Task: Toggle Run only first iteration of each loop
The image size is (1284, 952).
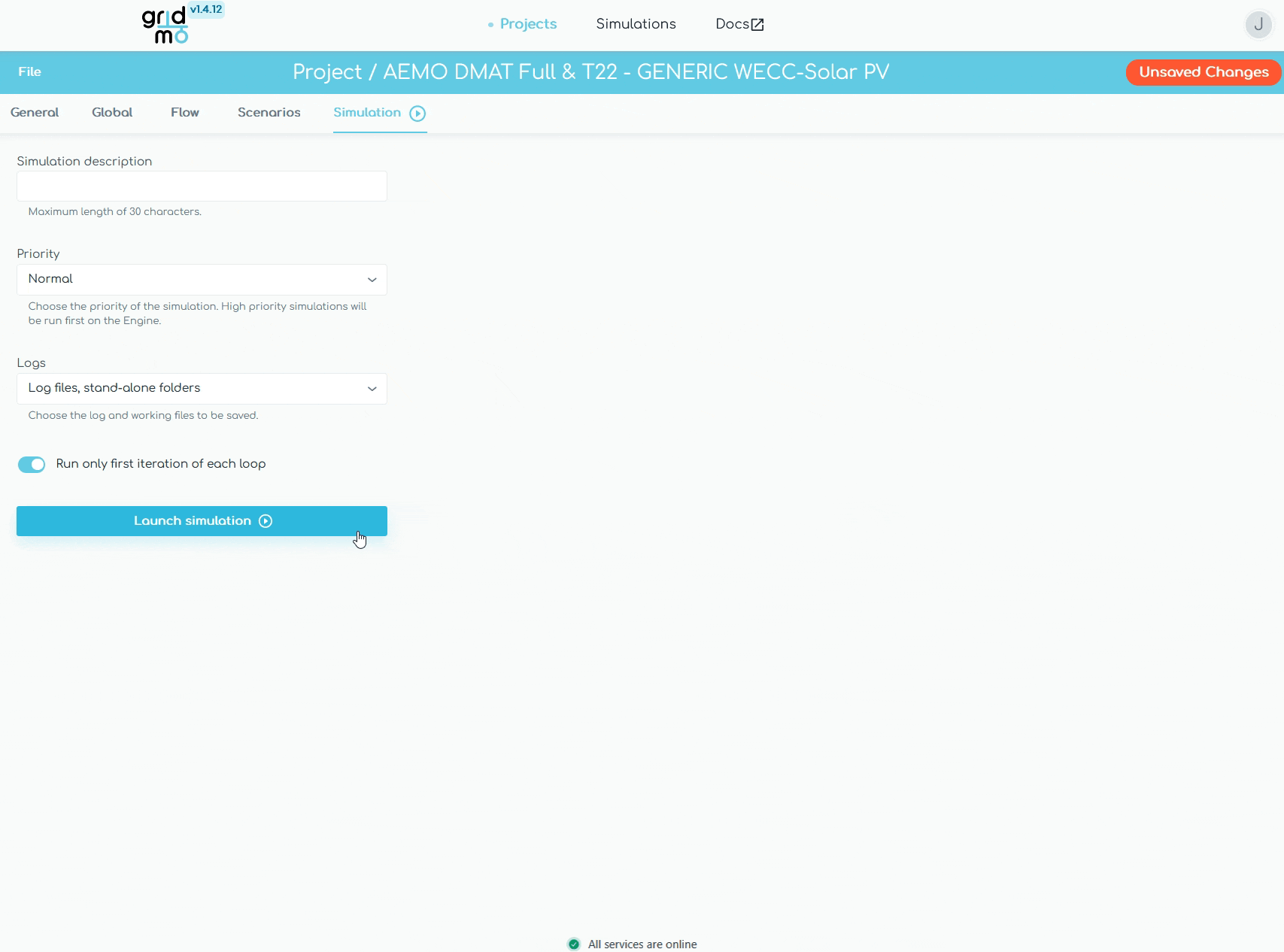Action: point(32,465)
